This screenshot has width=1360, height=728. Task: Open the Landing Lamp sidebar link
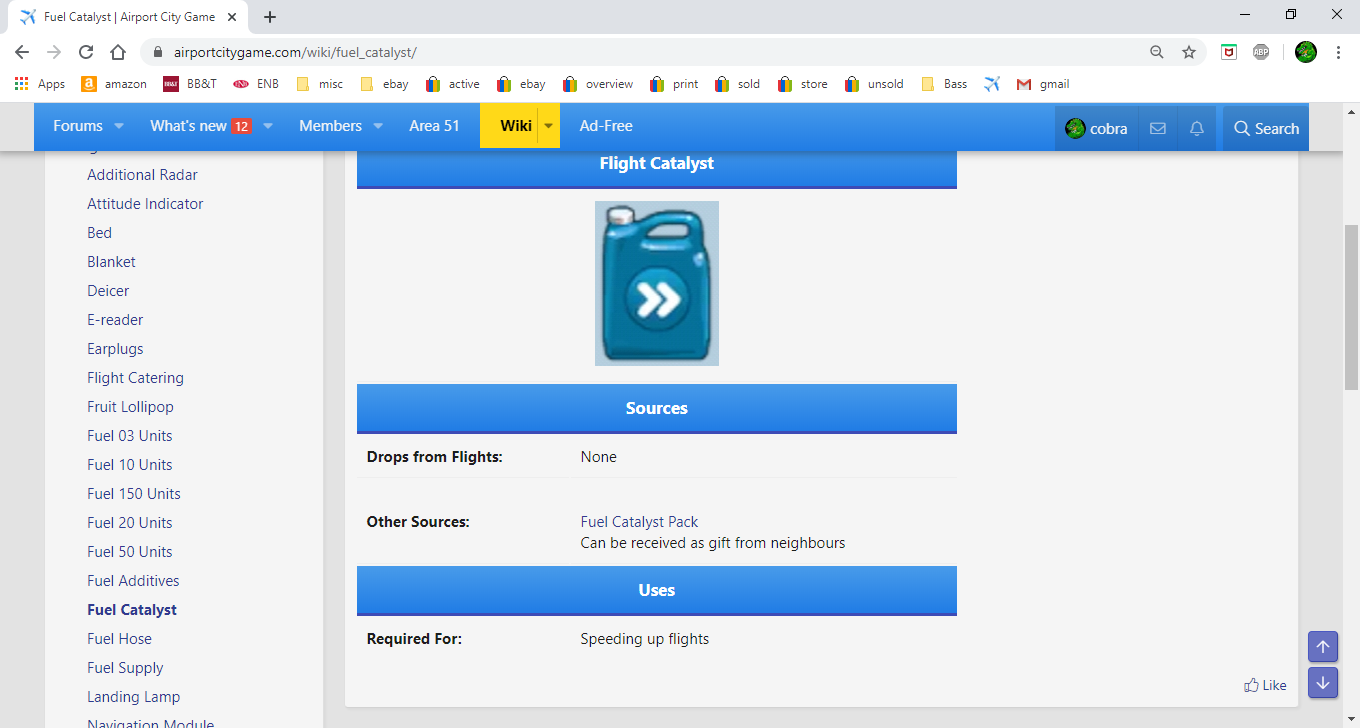pyautogui.click(x=133, y=697)
